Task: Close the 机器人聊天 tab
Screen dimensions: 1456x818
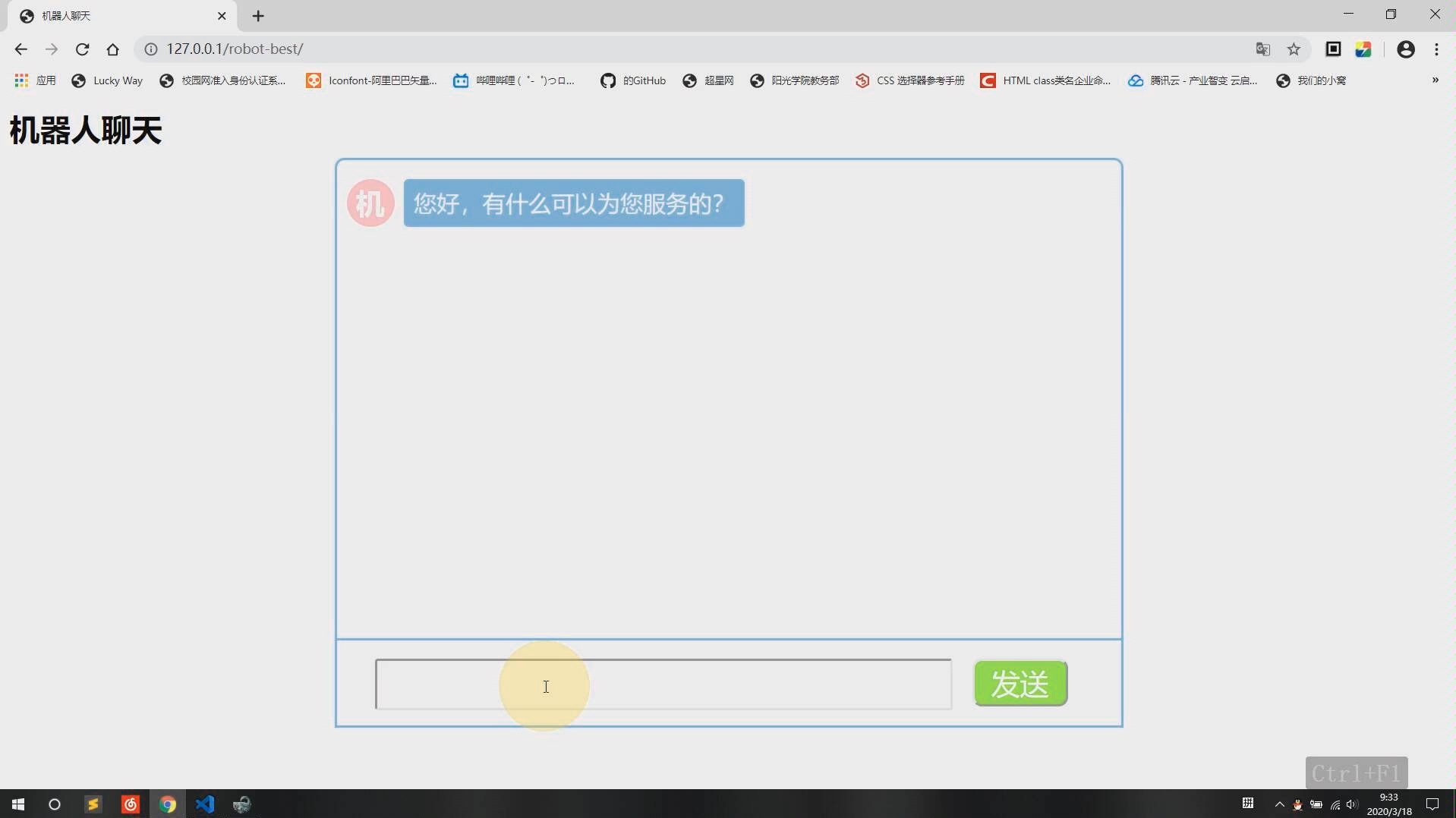Action: tap(222, 16)
